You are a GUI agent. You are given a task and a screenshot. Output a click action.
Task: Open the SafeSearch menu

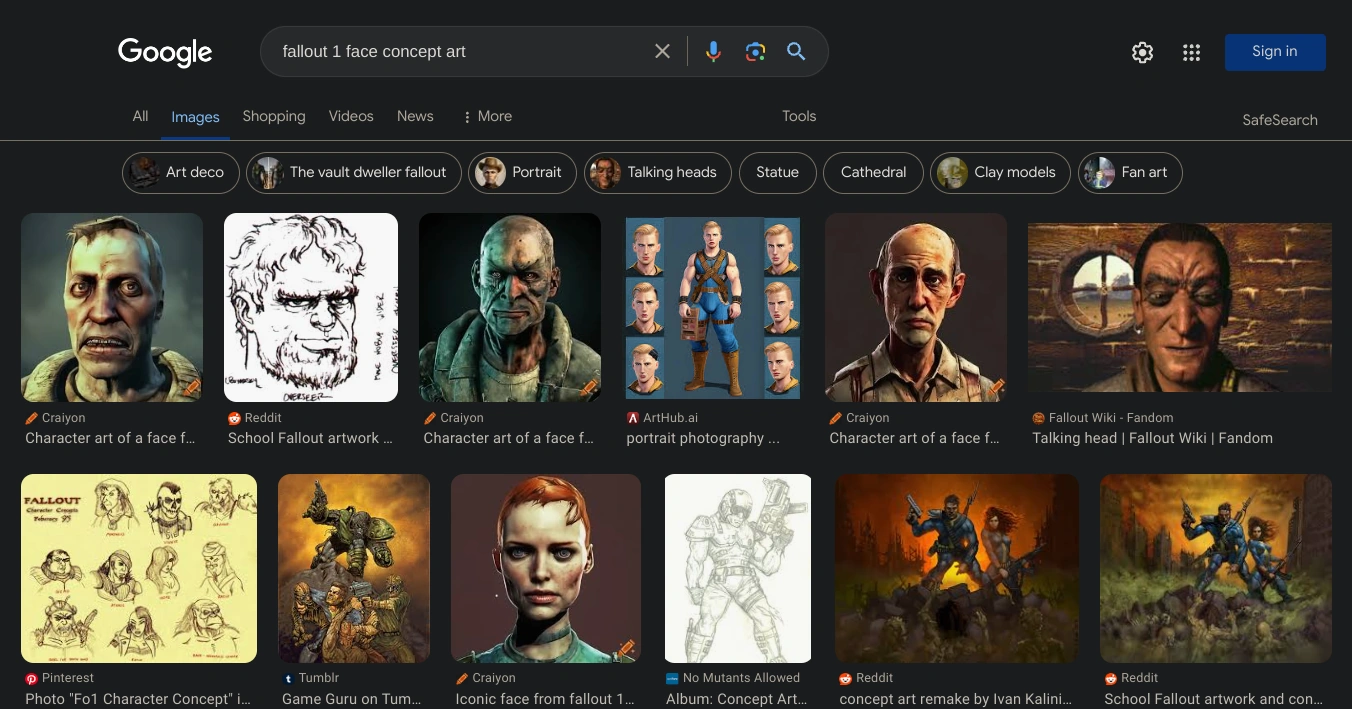point(1280,119)
